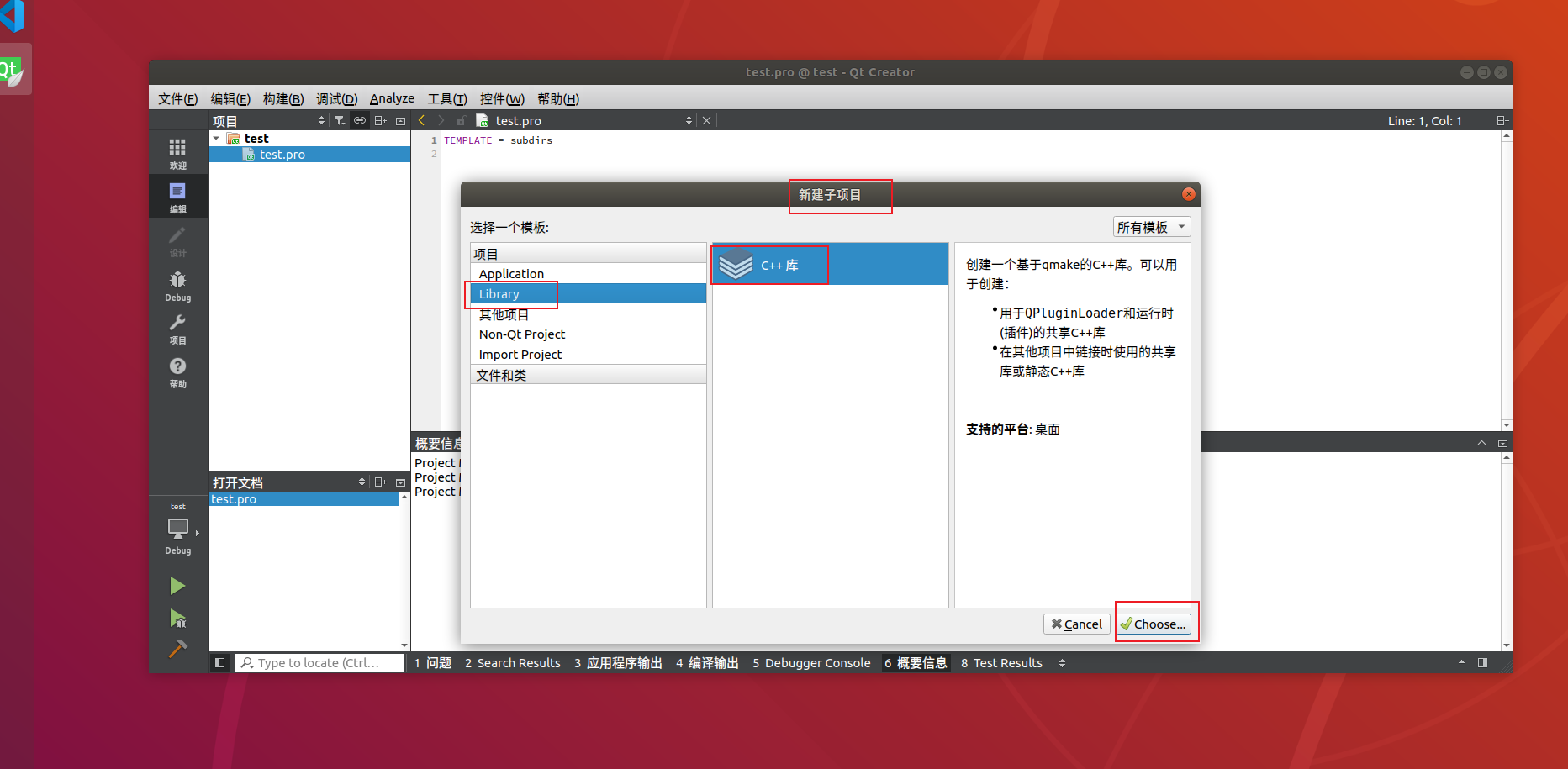Collapse the test project tree node
This screenshot has height=769, width=1568.
click(217, 138)
